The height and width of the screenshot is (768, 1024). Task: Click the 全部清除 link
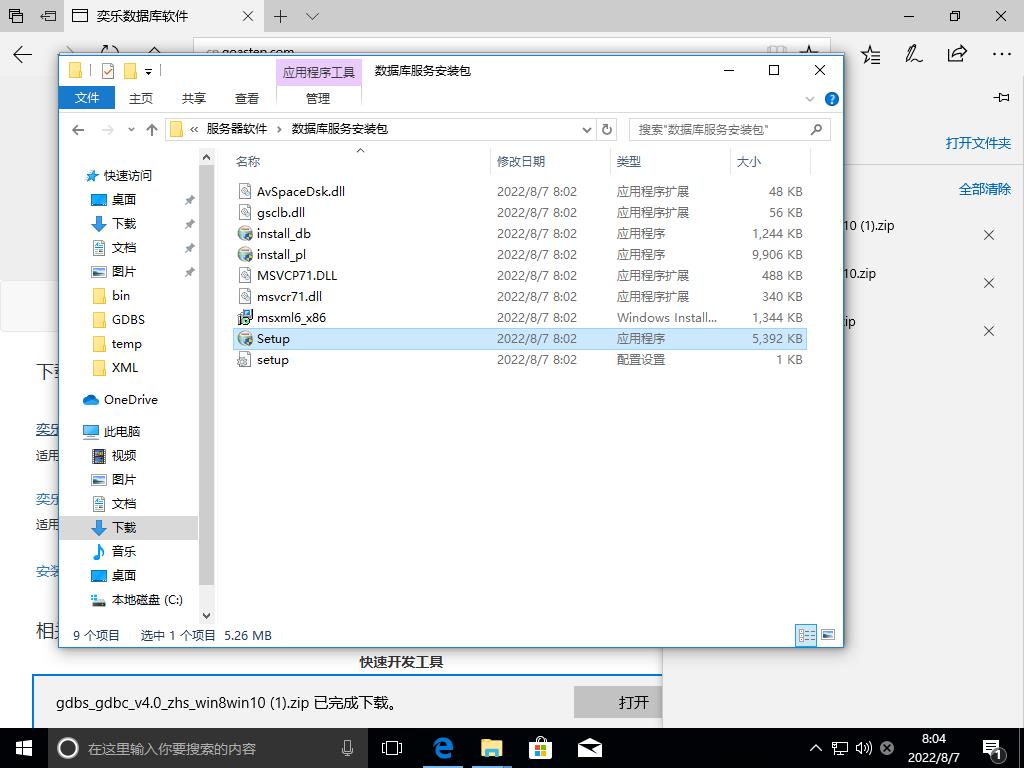tap(984, 189)
